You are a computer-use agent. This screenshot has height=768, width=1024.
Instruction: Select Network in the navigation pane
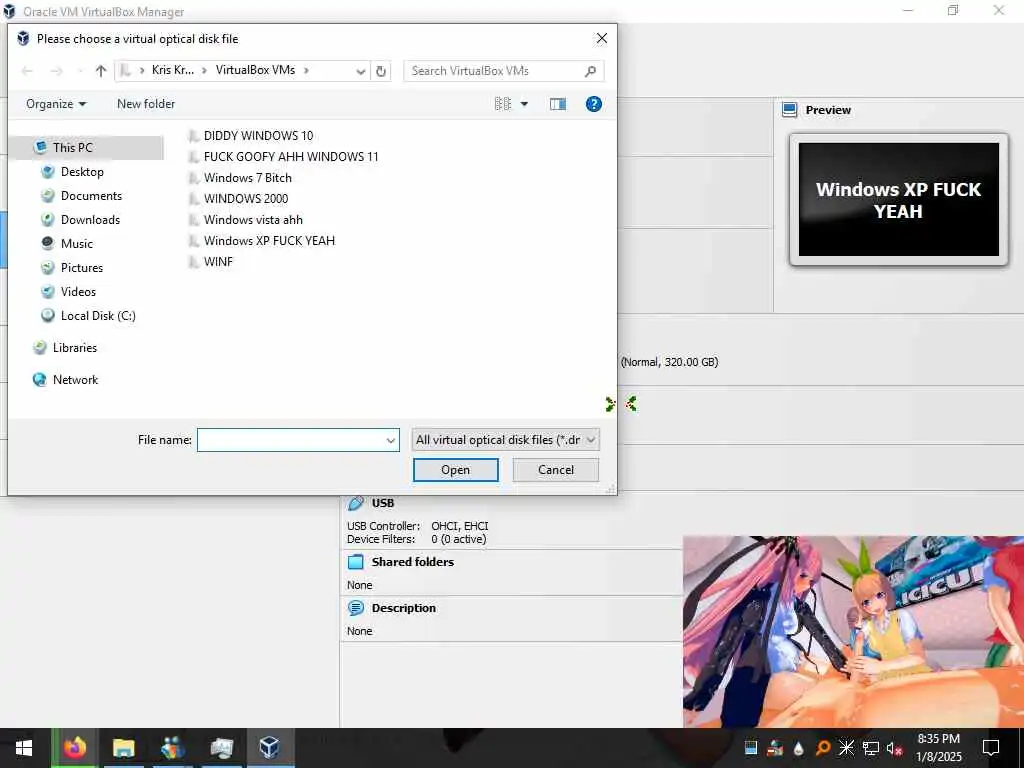coord(75,380)
